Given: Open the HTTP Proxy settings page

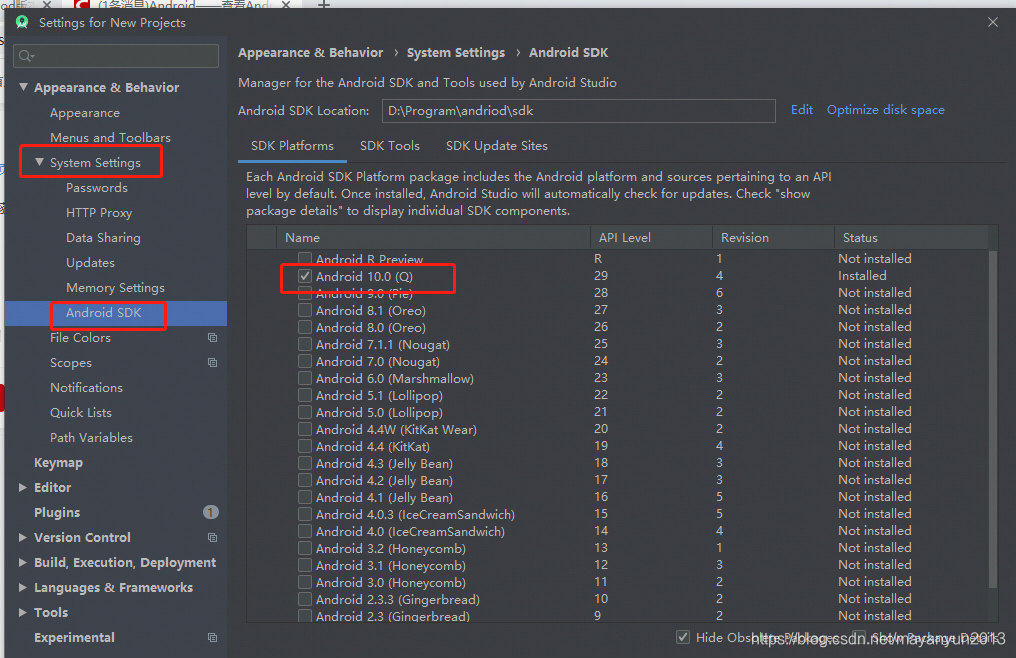Looking at the screenshot, I should [99, 213].
